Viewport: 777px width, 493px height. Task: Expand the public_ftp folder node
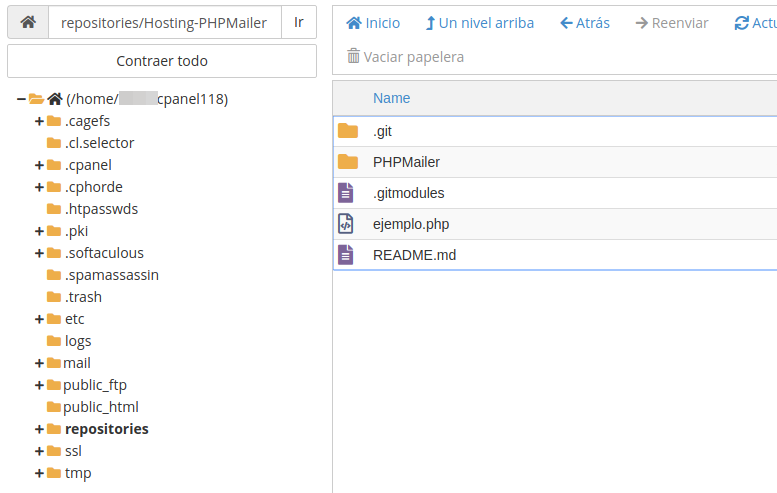[x=39, y=385]
